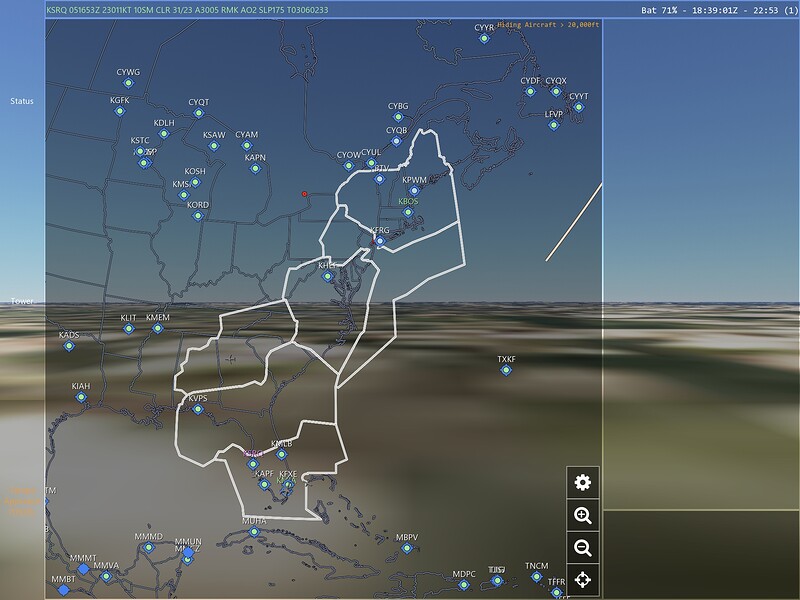Zoom out of the map
Viewport: 800px width, 600px height.
pos(583,548)
